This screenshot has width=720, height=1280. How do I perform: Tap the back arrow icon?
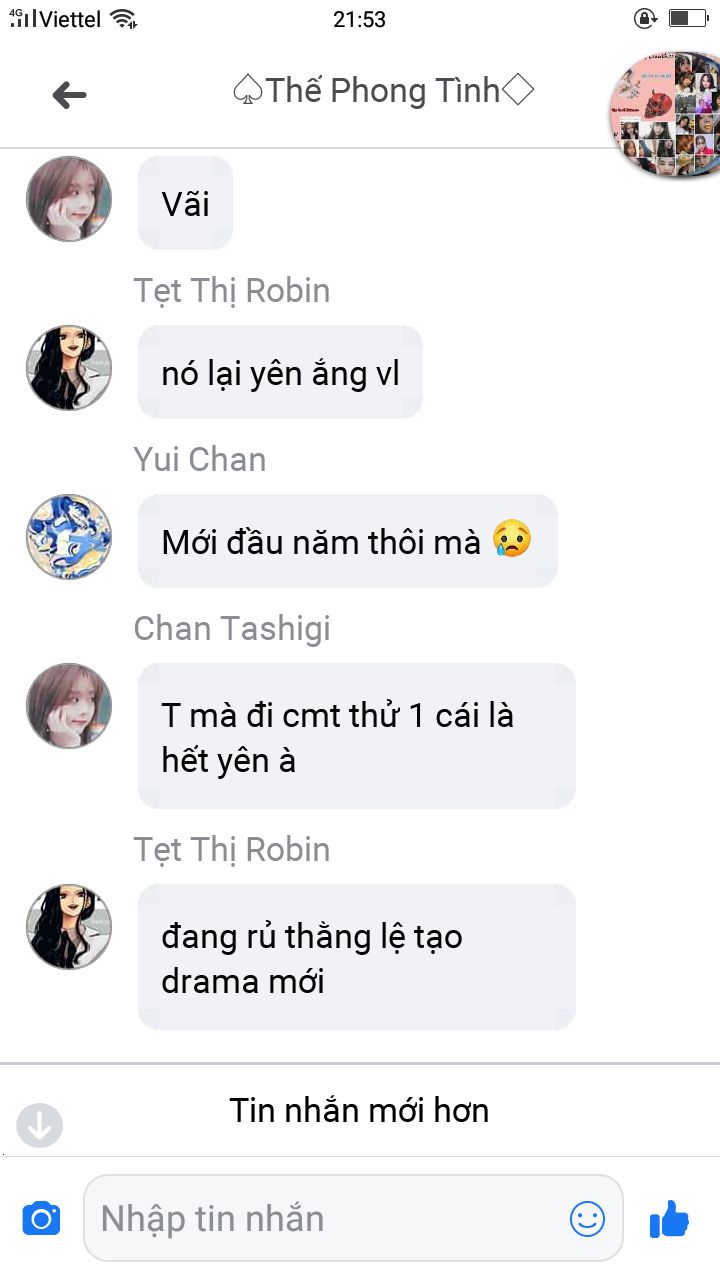70,95
